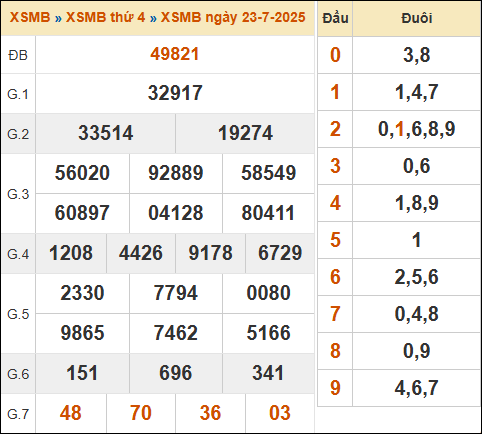482x434 pixels.
Task: Select G.5 number 7794
Action: 176,293
